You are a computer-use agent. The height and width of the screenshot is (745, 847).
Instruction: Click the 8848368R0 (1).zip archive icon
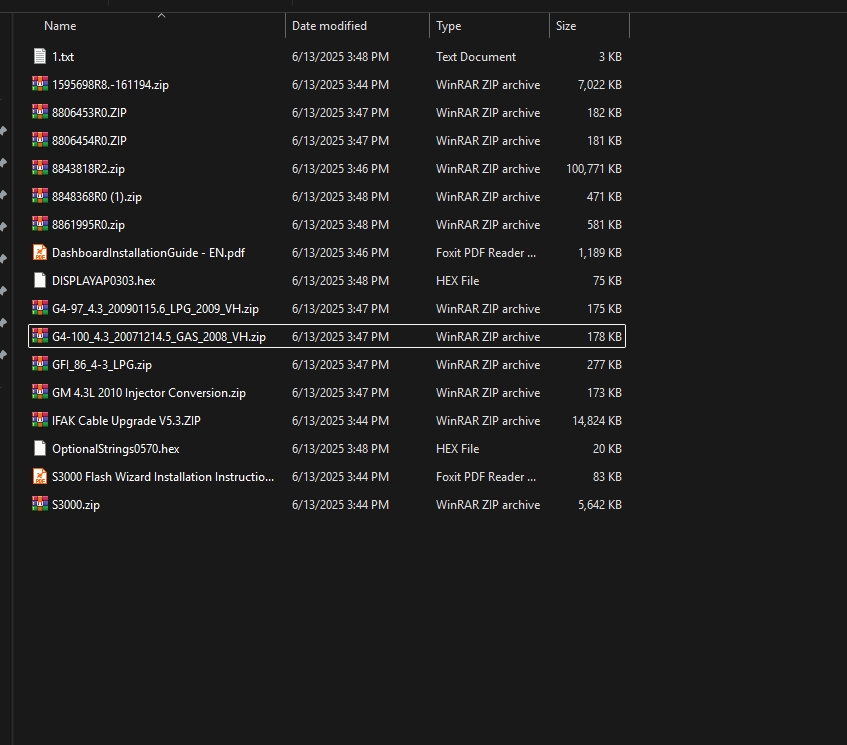(x=40, y=197)
